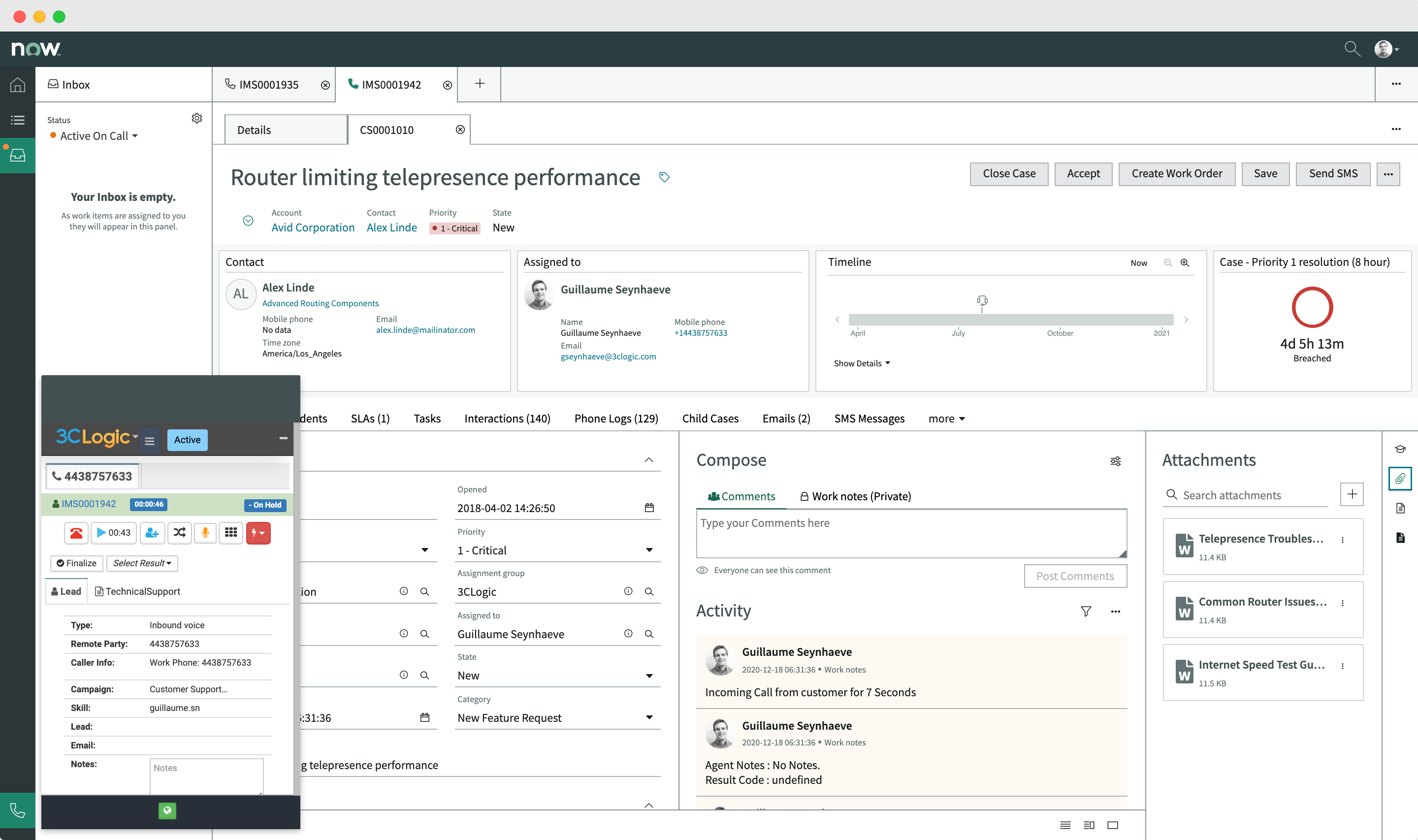The width and height of the screenshot is (1418, 840).
Task: Open the SLAs (1) tab
Action: click(370, 419)
